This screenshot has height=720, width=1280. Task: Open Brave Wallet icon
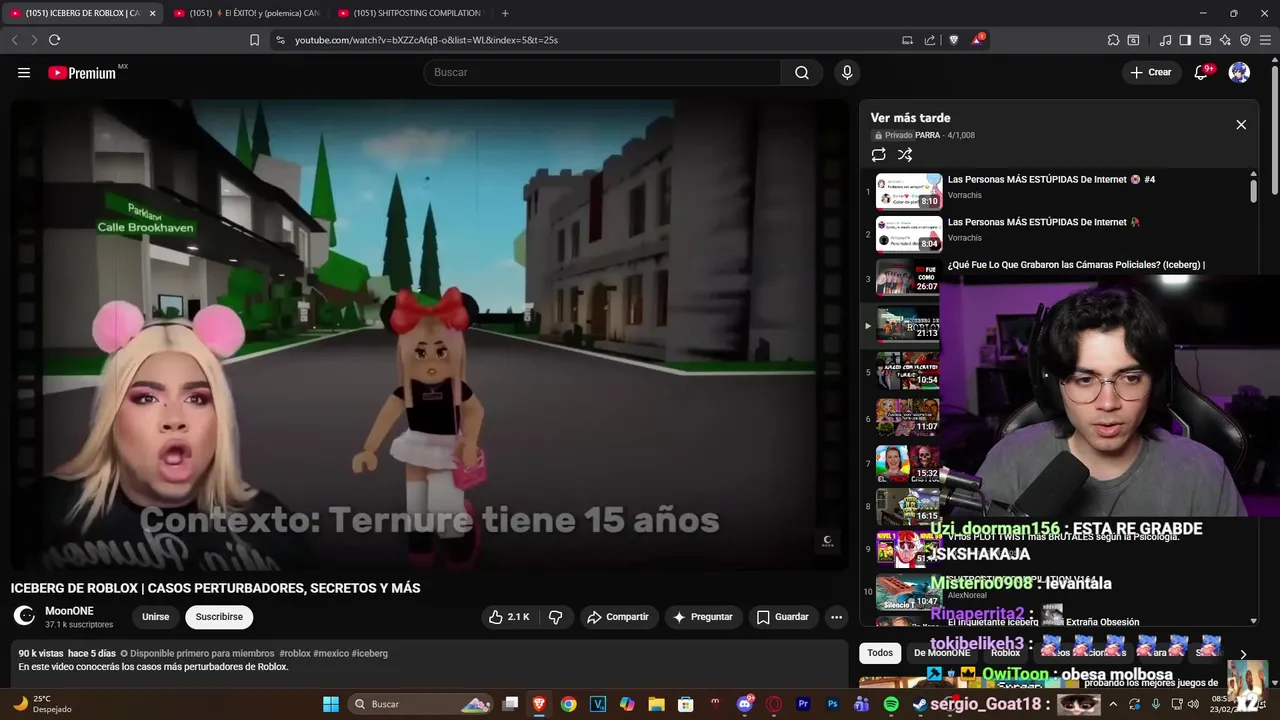pos(1205,40)
